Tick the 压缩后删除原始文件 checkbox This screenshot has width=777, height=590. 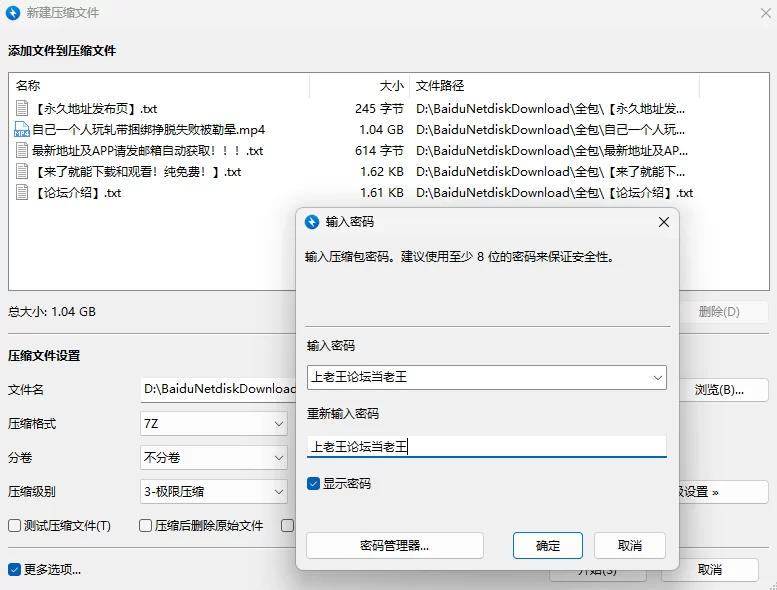click(146, 525)
